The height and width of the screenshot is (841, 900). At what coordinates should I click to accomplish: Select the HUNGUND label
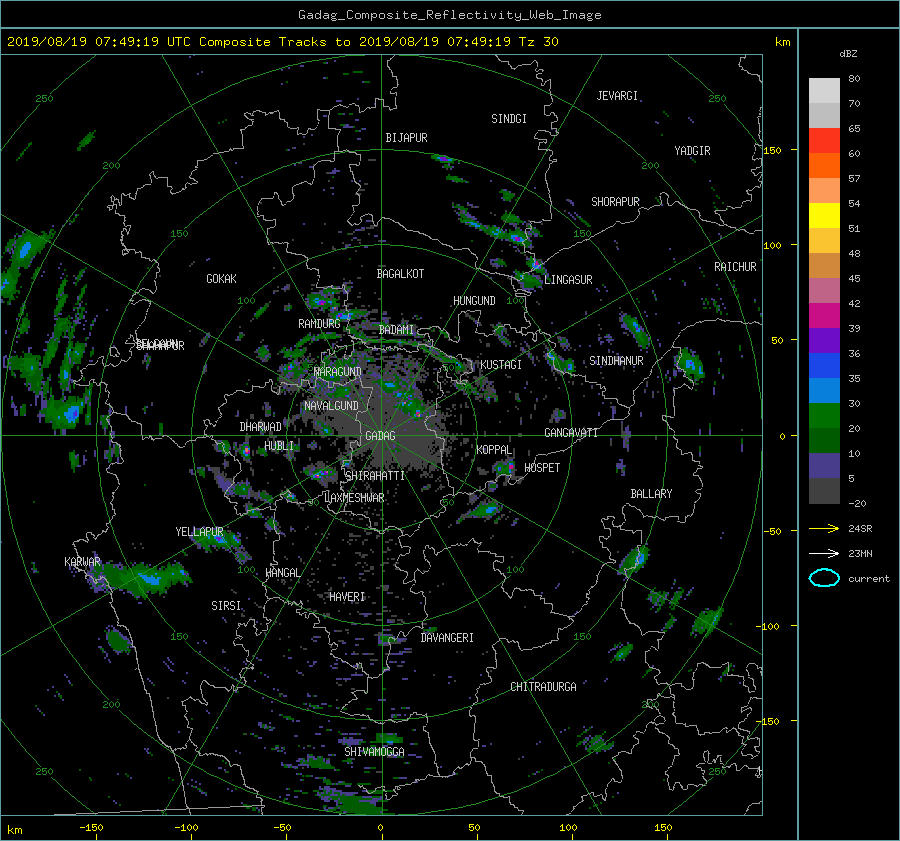(474, 301)
